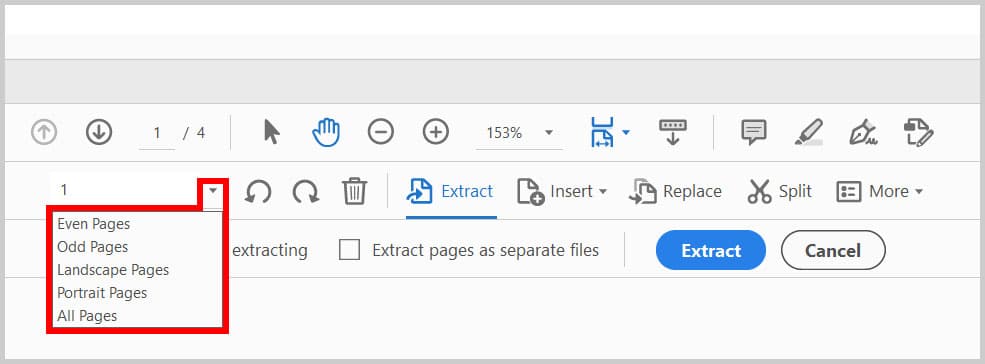Screen dimensions: 985x364
Task: Click the fit width page display icon
Action: point(602,133)
